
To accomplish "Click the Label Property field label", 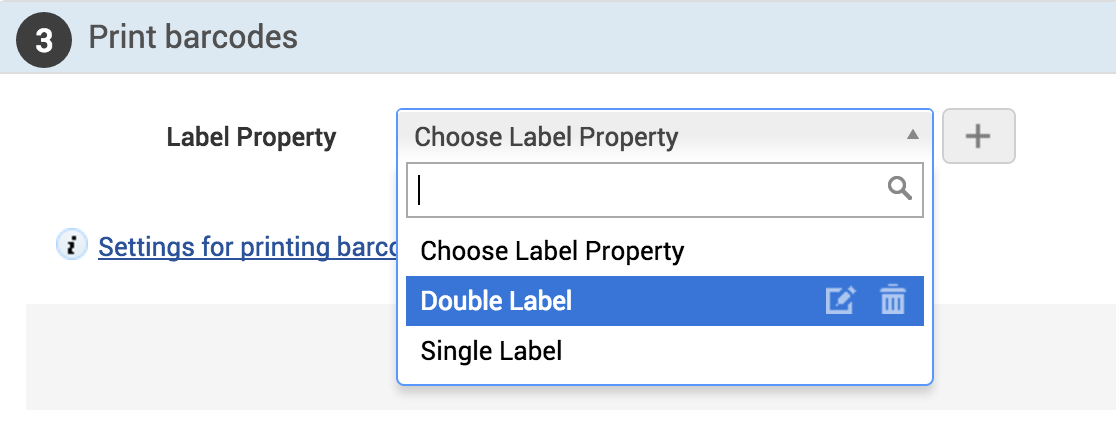I will 251,137.
